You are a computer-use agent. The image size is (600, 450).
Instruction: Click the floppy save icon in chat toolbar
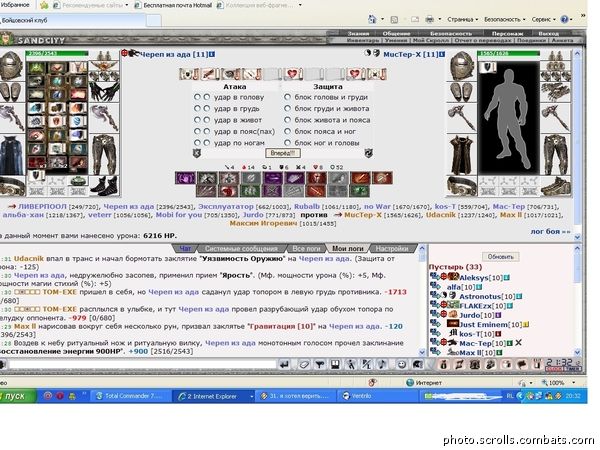[x=335, y=364]
